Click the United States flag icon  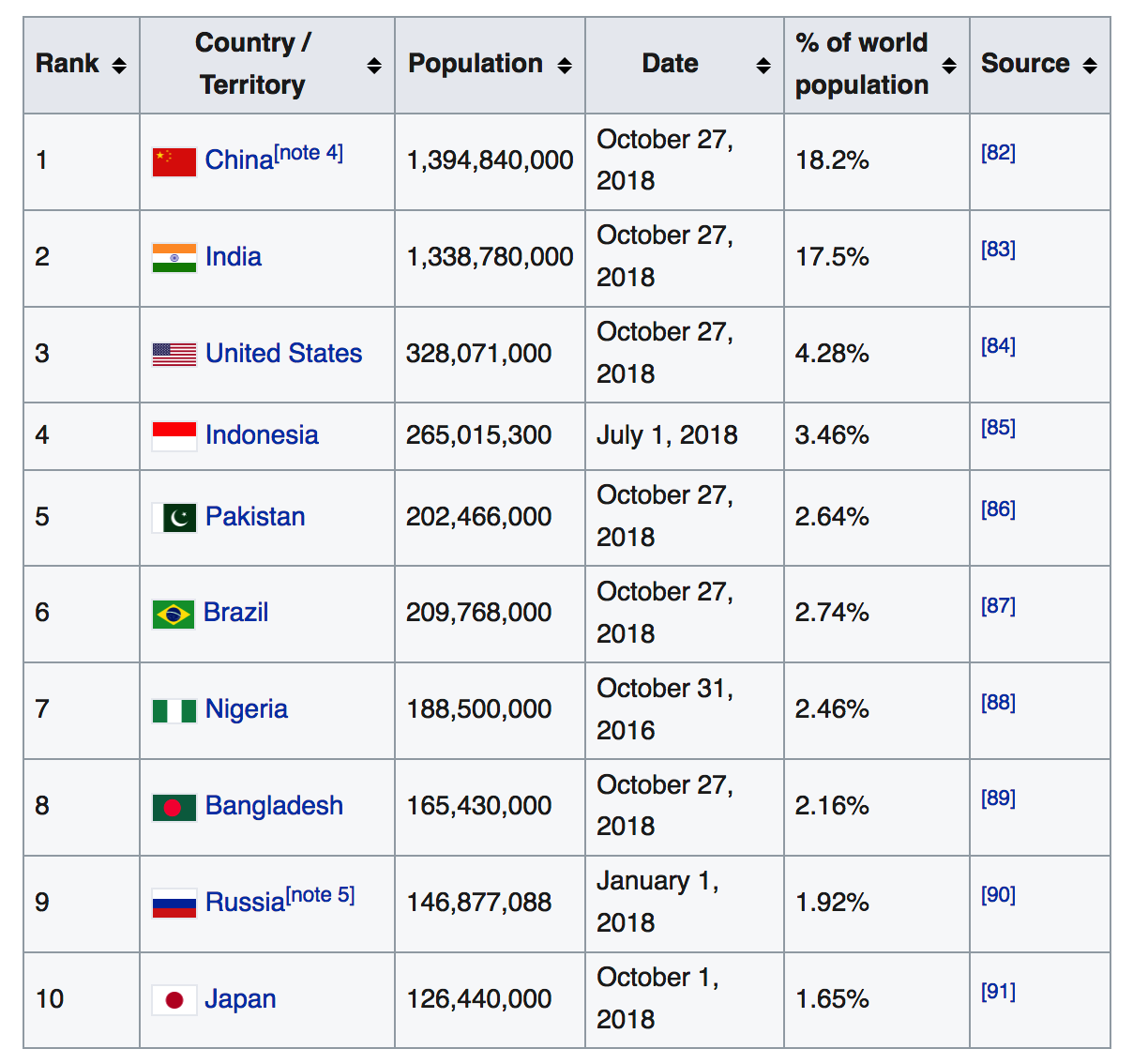pyautogui.click(x=174, y=354)
